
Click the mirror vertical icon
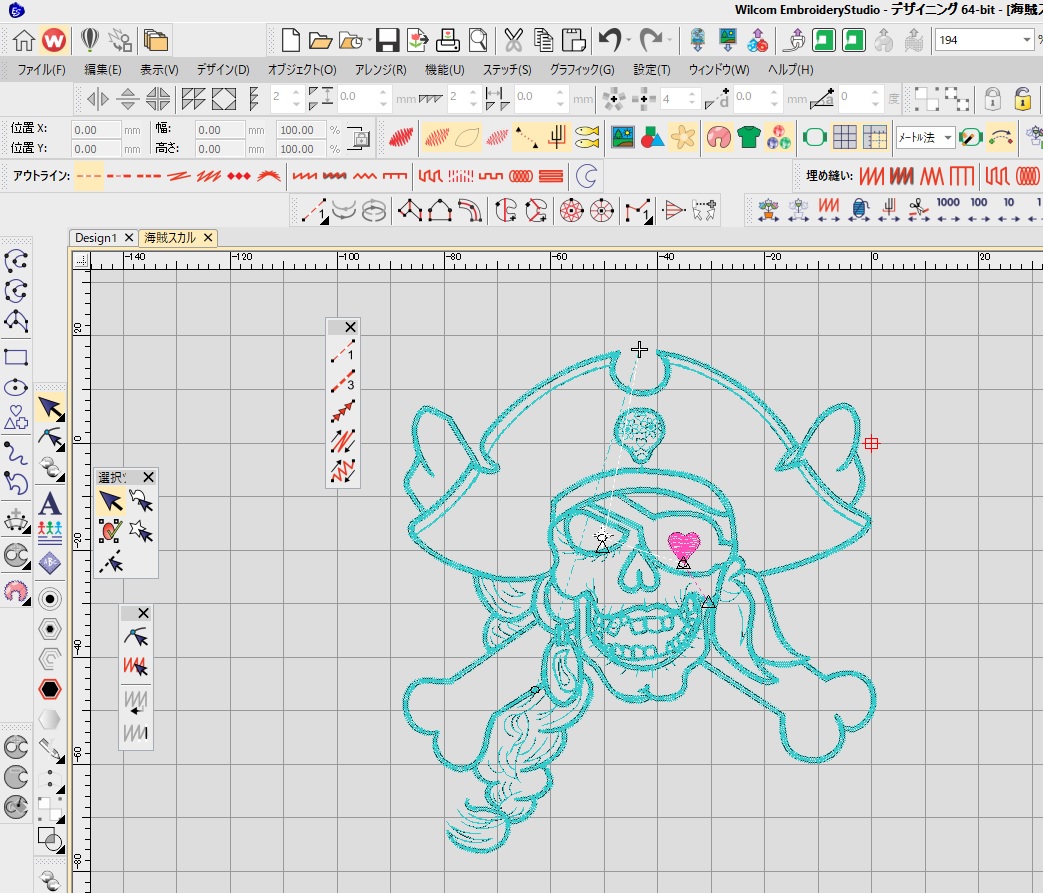(x=128, y=99)
